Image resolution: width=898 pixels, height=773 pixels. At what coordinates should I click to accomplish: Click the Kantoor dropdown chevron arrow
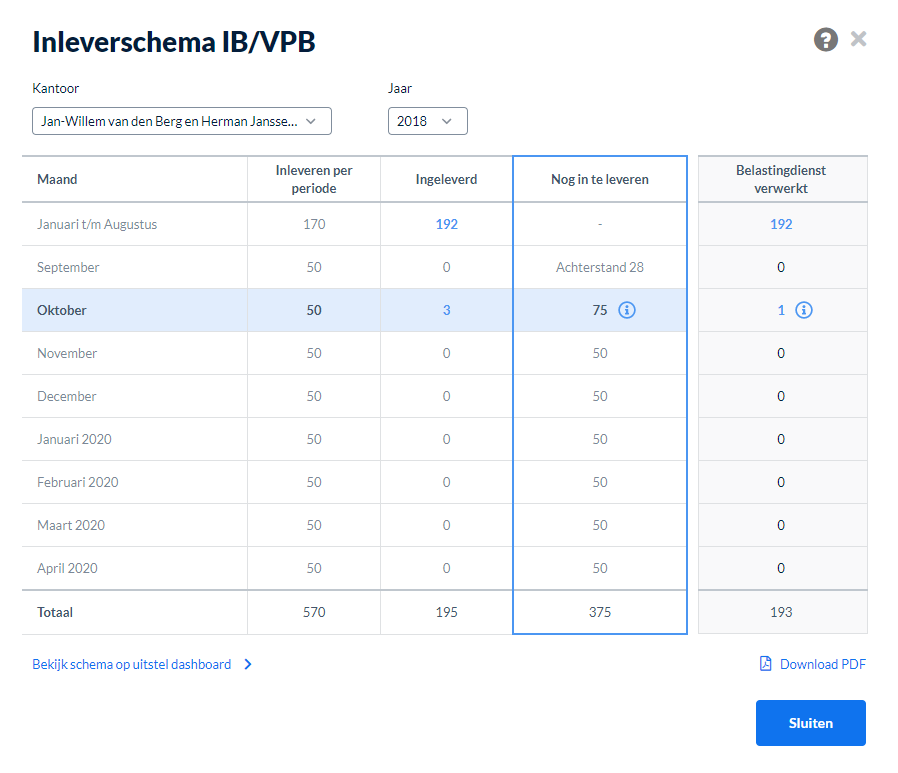311,121
